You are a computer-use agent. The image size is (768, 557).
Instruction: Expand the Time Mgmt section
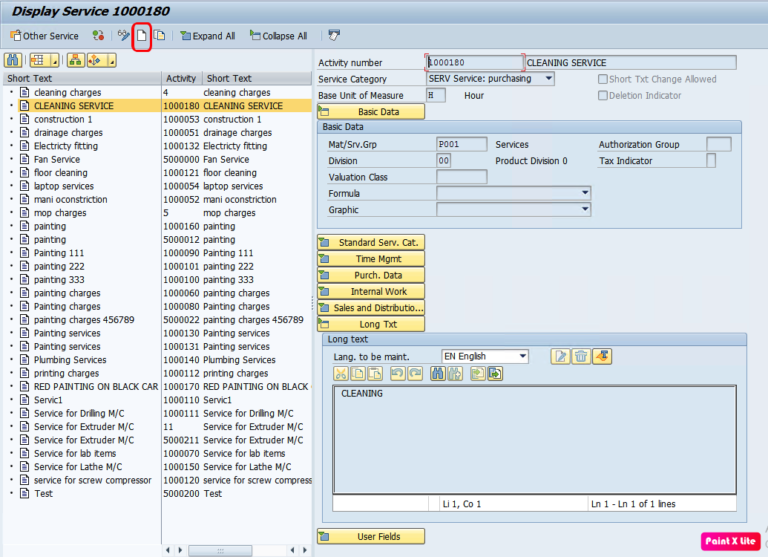[371, 259]
